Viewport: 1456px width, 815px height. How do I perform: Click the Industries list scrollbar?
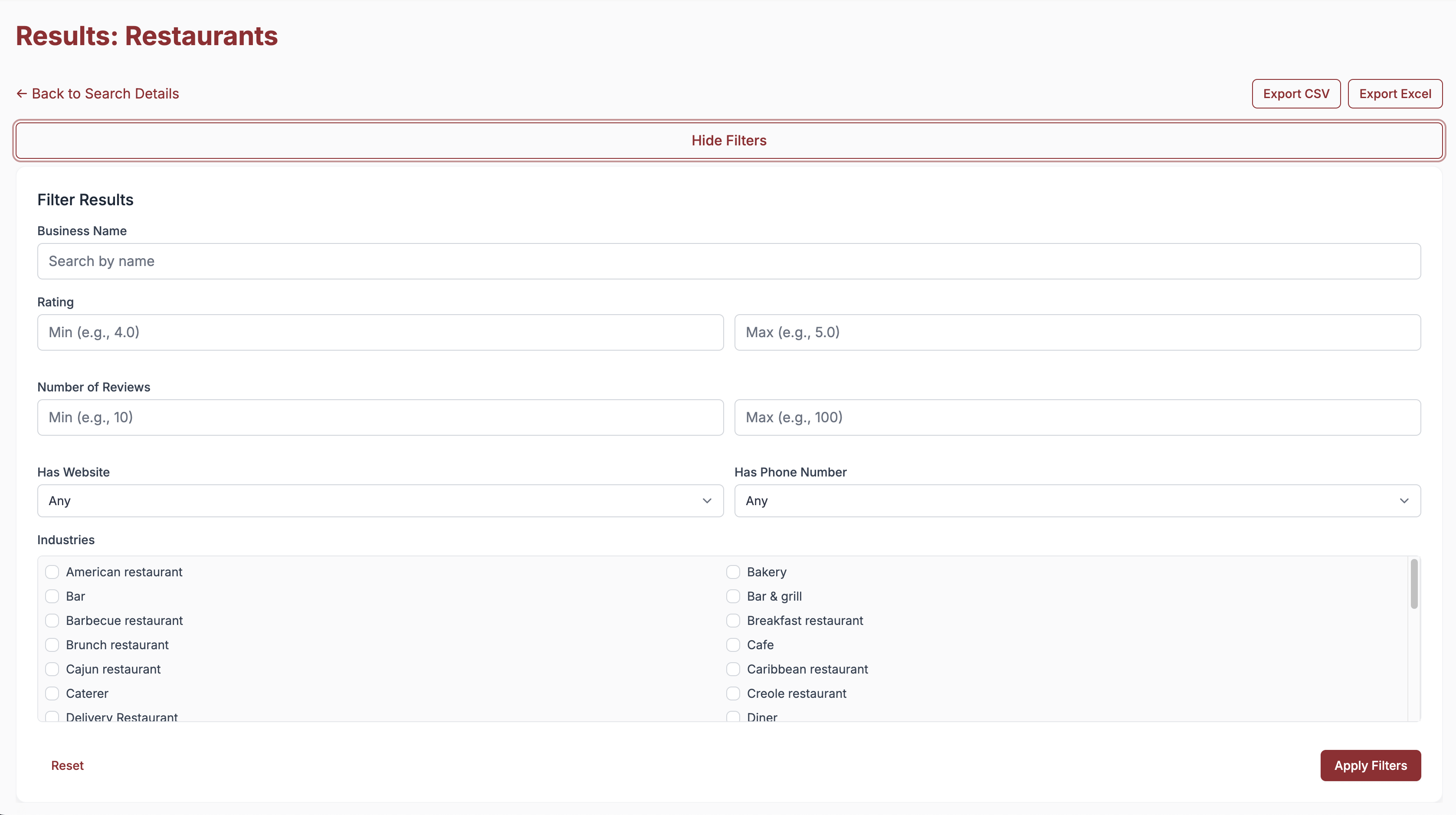click(1413, 585)
